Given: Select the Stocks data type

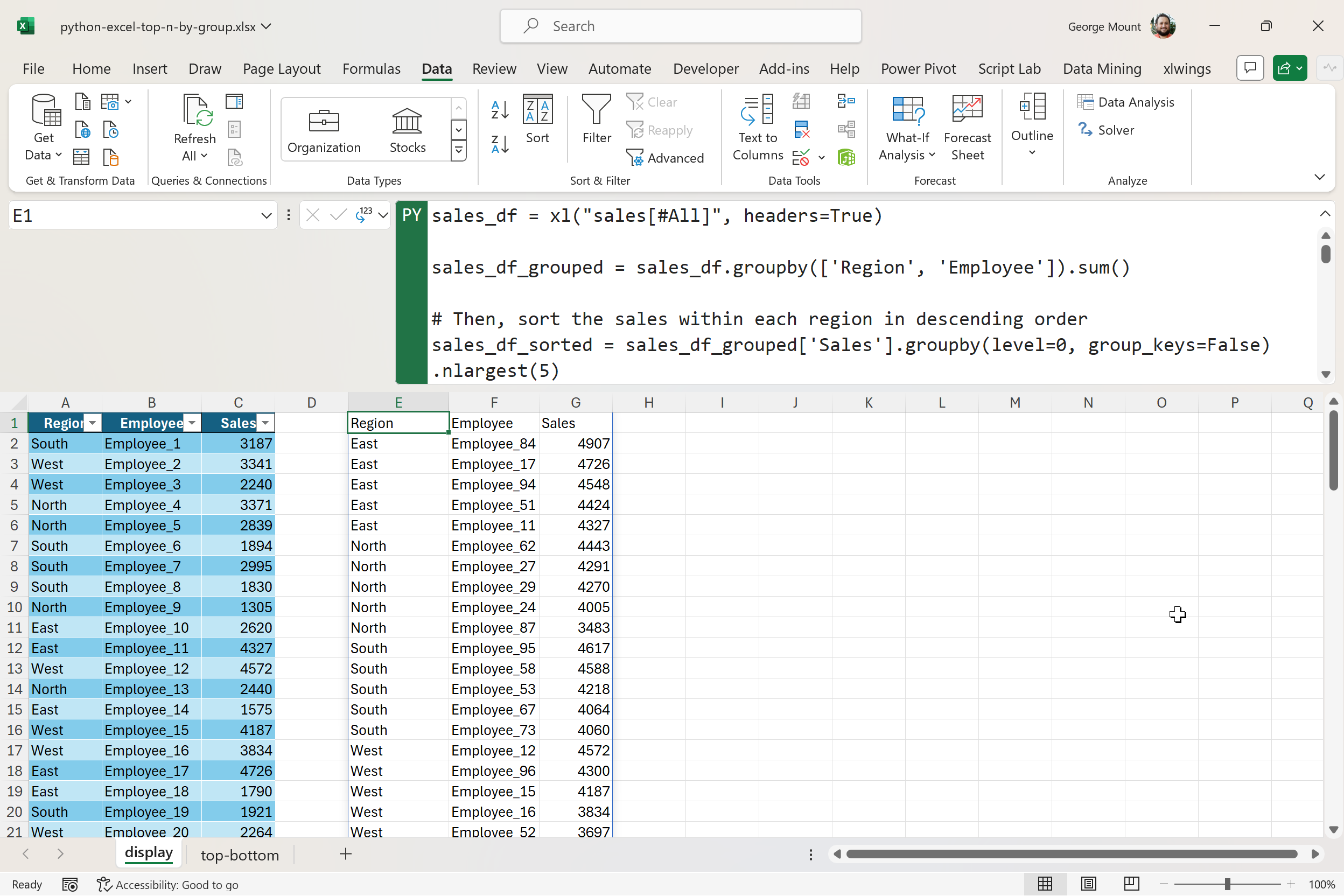Looking at the screenshot, I should 407,130.
